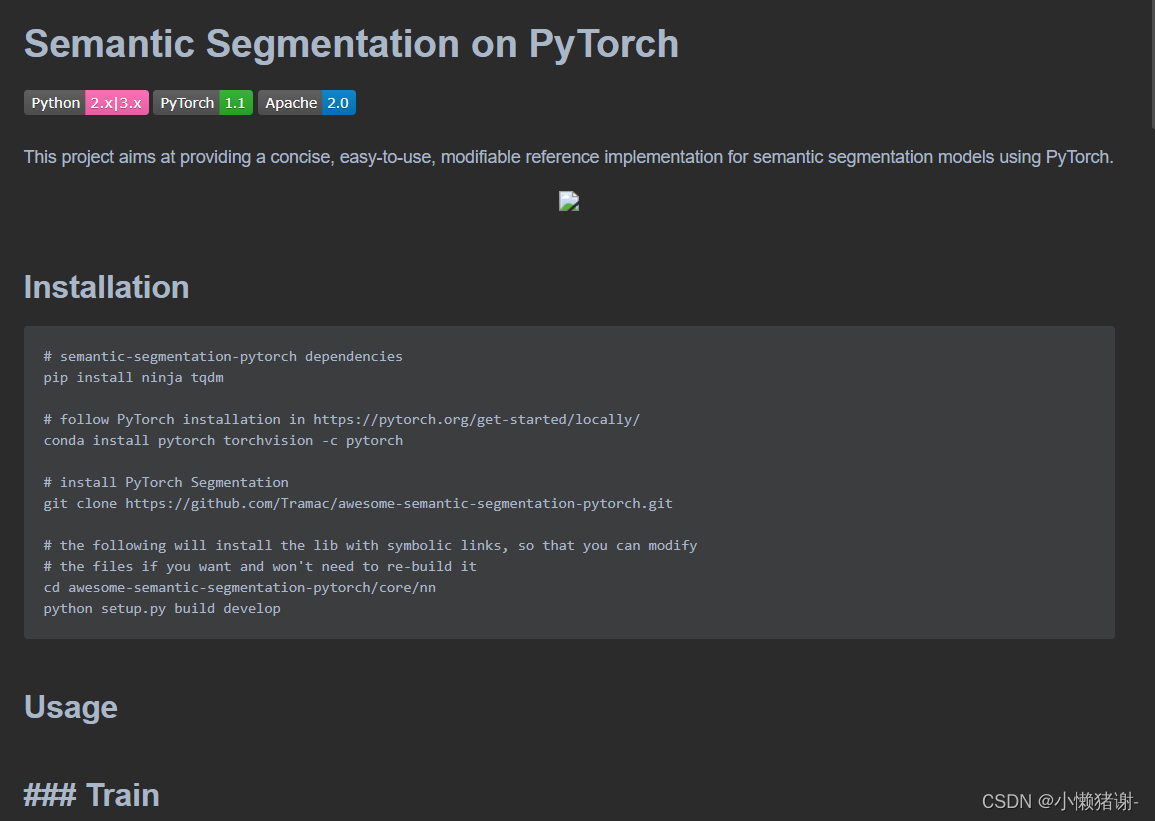Click the project description paragraph
Viewport: 1155px width, 821px height.
569,157
